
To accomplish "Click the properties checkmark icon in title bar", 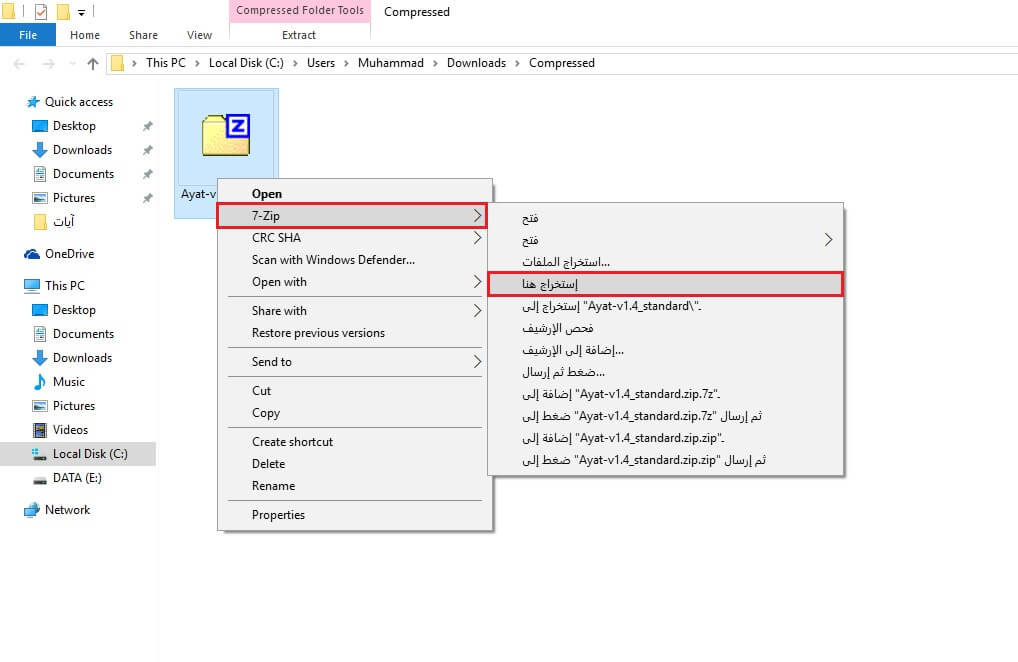I will click(40, 12).
